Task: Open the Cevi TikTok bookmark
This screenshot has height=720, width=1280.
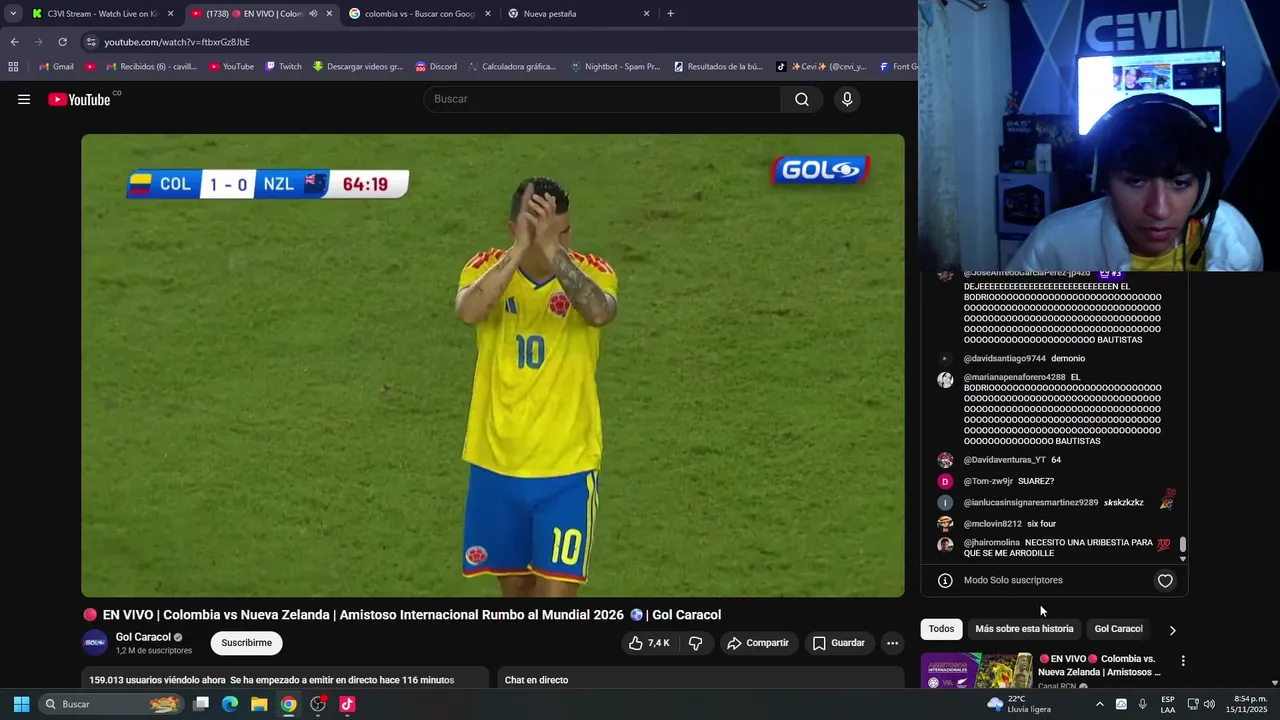Action: [821, 67]
